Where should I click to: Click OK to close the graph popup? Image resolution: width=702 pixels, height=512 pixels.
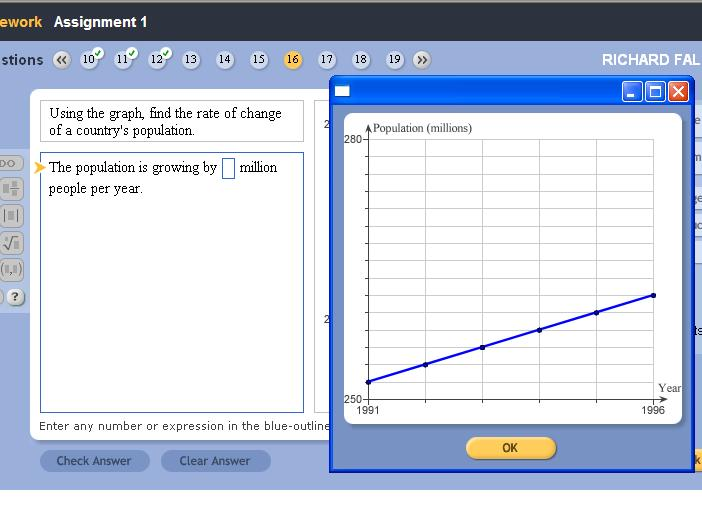(x=511, y=448)
